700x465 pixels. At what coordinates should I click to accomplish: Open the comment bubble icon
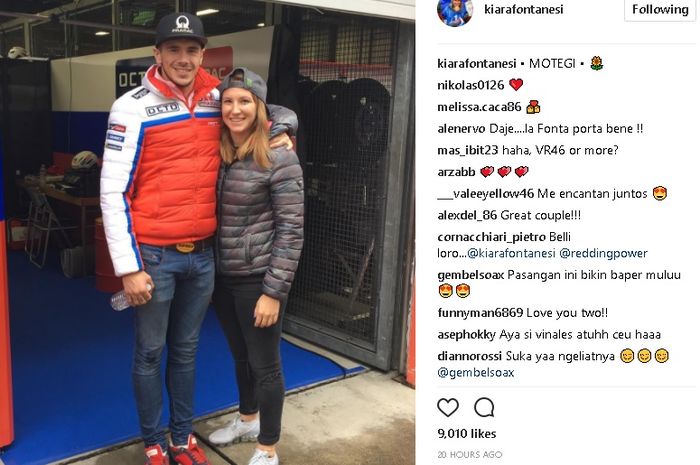click(484, 407)
